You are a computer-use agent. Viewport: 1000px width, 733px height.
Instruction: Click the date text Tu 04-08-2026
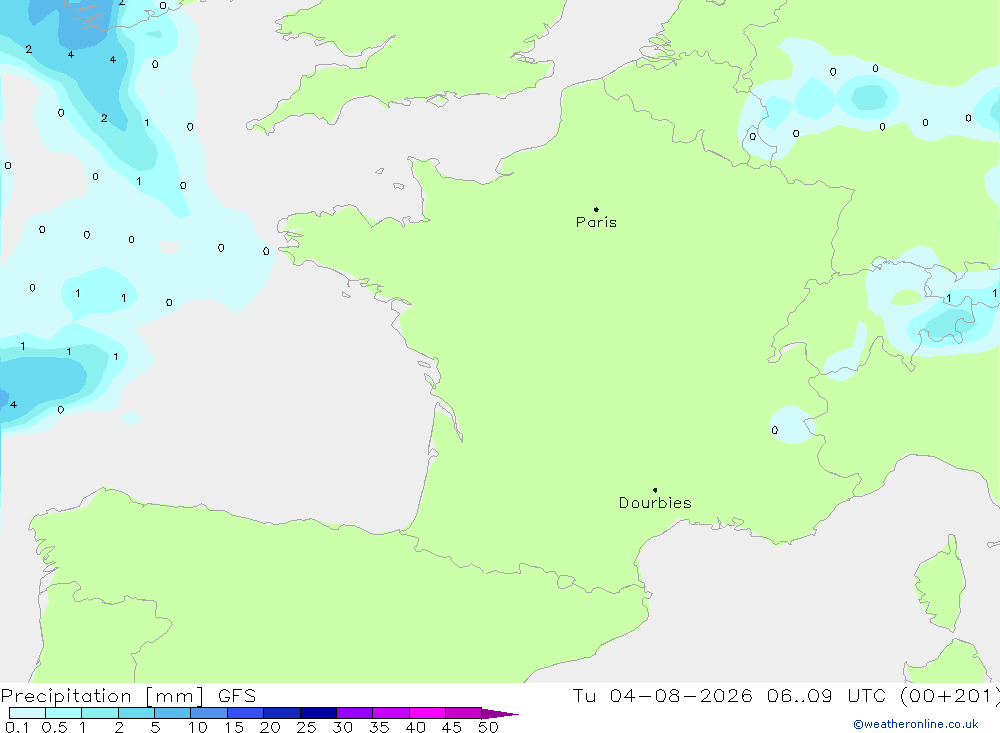[662, 695]
